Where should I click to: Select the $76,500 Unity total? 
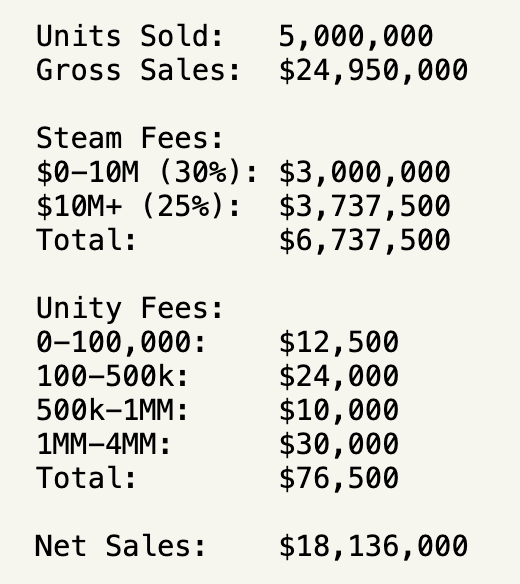pyautogui.click(x=339, y=478)
